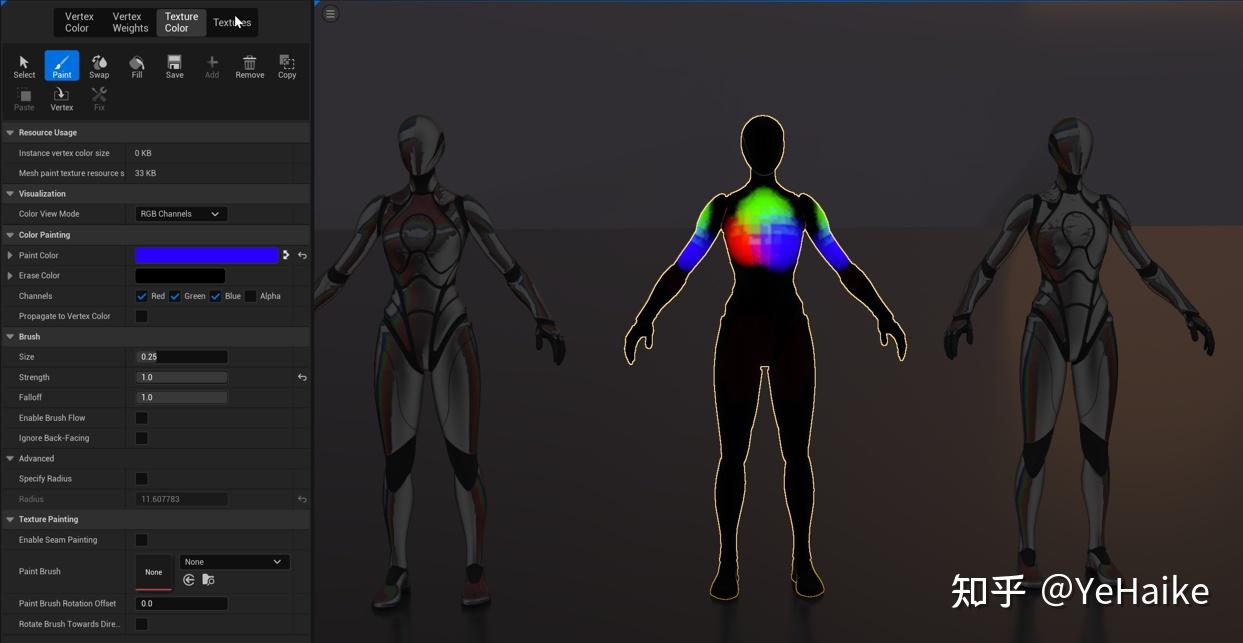Click 'Mesh paint texture resource' label

tap(72, 173)
